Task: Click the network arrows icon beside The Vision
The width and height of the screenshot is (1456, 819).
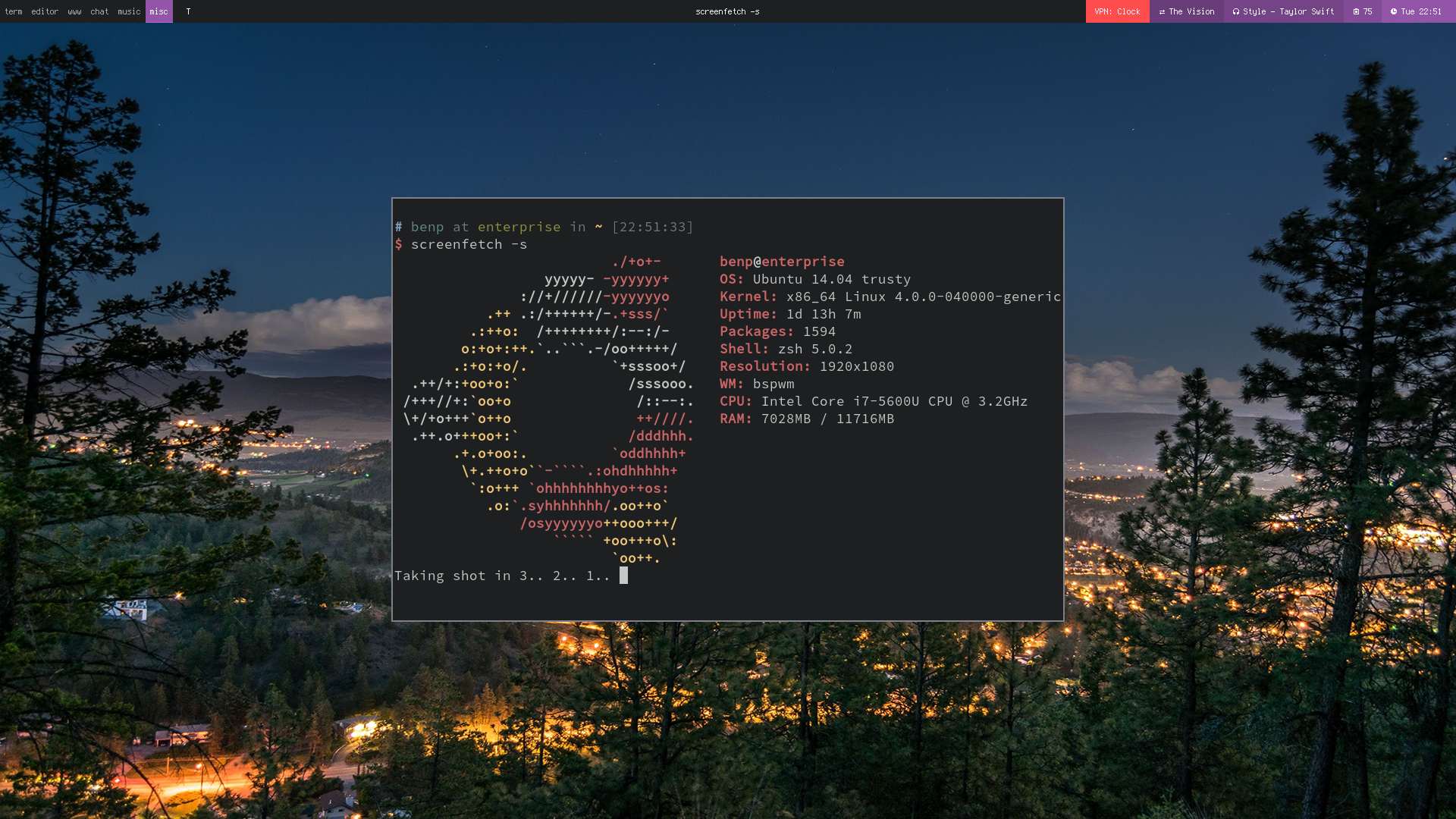Action: tap(1162, 11)
